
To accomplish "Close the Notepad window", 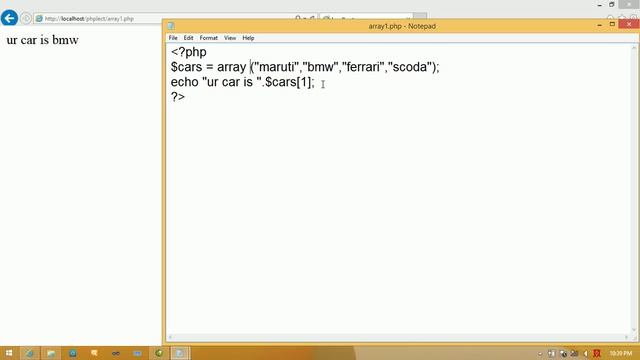I will 629,24.
